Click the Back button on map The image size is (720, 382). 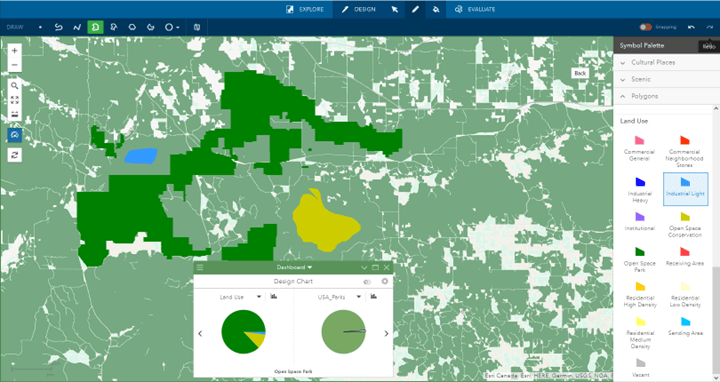point(580,73)
